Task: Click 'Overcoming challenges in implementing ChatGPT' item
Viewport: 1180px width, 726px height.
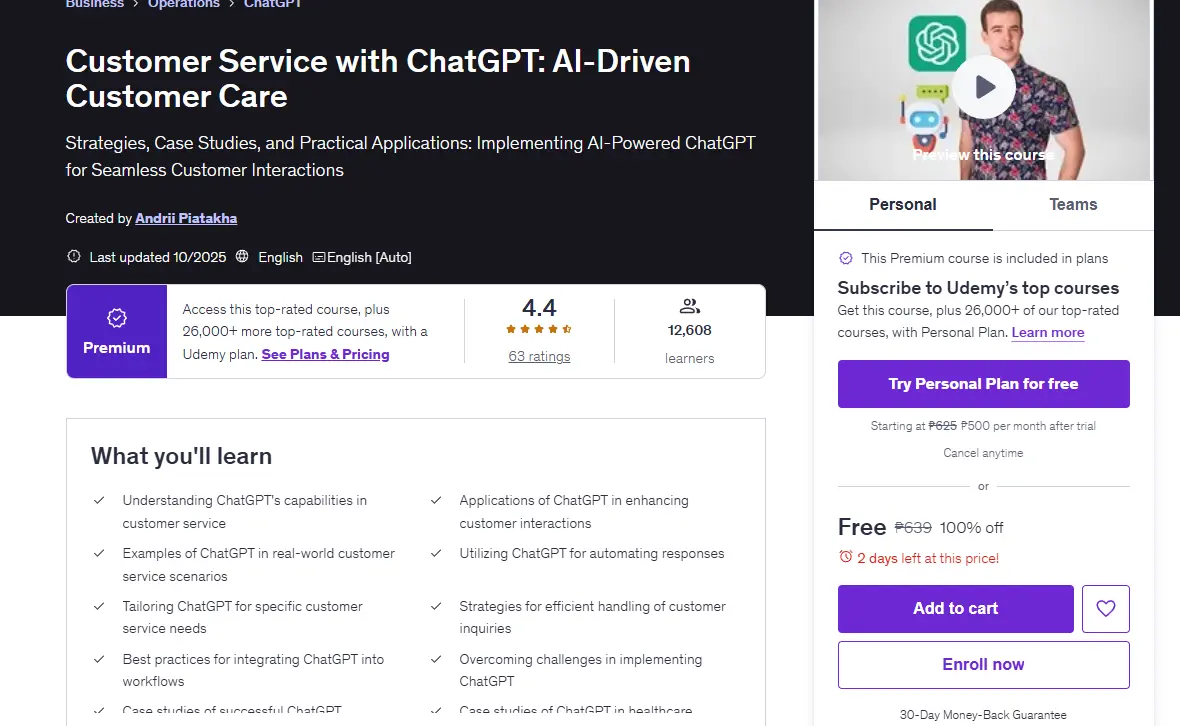Action: pyautogui.click(x=580, y=670)
